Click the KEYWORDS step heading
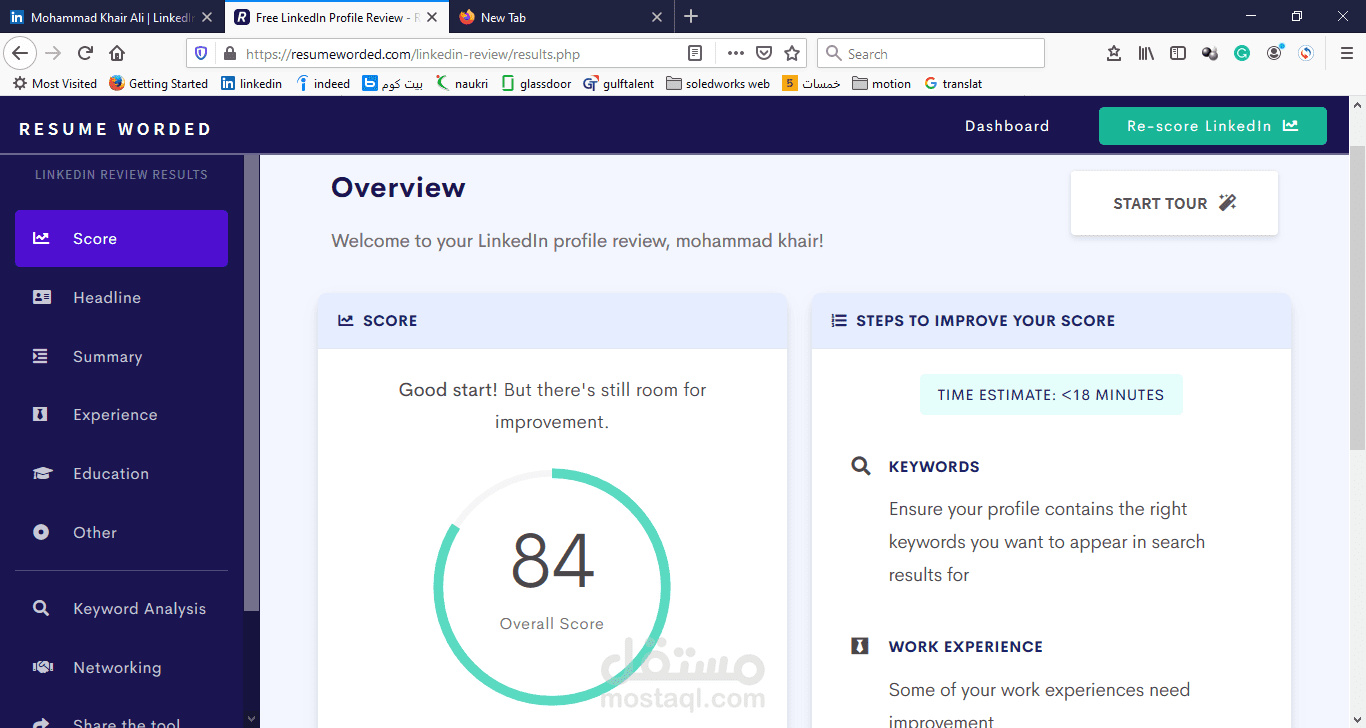This screenshot has width=1366, height=728. point(934,467)
